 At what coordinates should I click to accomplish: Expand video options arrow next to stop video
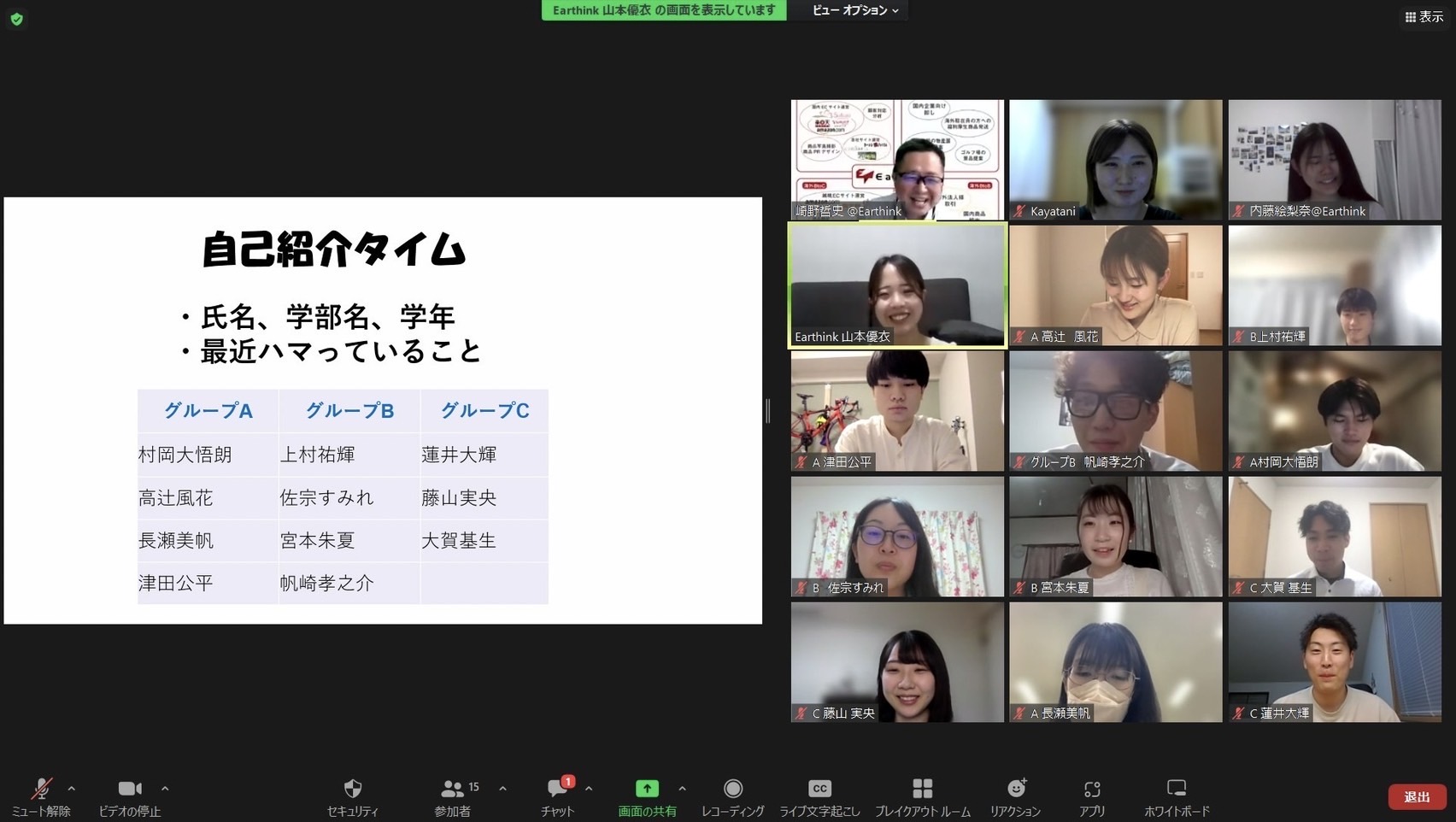(x=165, y=788)
